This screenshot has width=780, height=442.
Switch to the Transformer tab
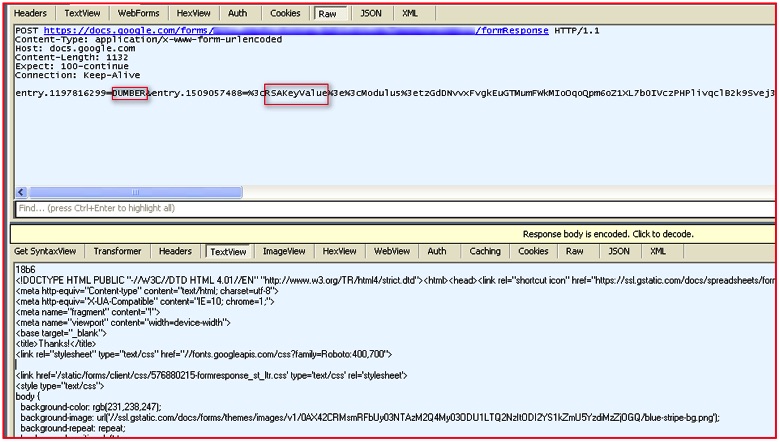point(117,251)
